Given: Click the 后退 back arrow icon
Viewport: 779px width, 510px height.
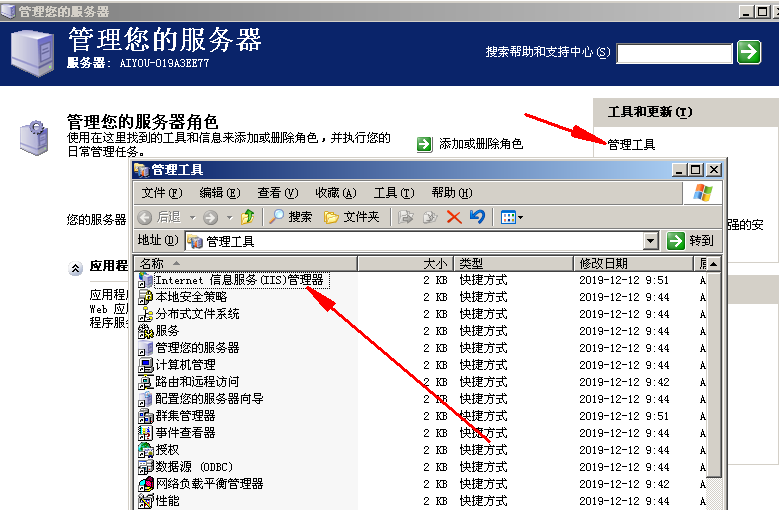Looking at the screenshot, I should [x=145, y=217].
